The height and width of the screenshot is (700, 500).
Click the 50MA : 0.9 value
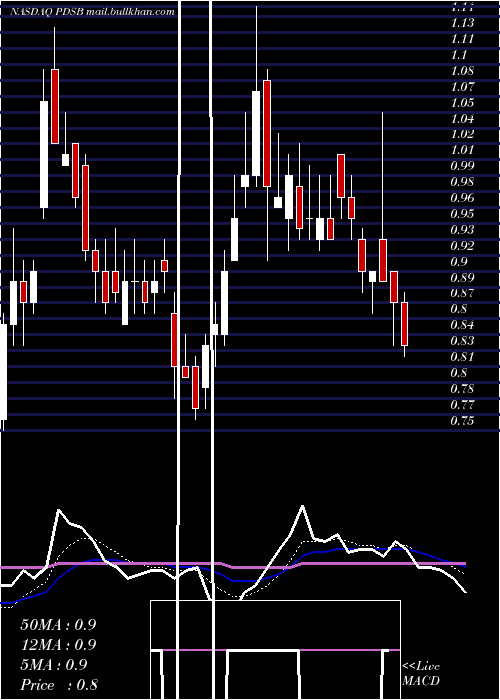click(x=58, y=625)
